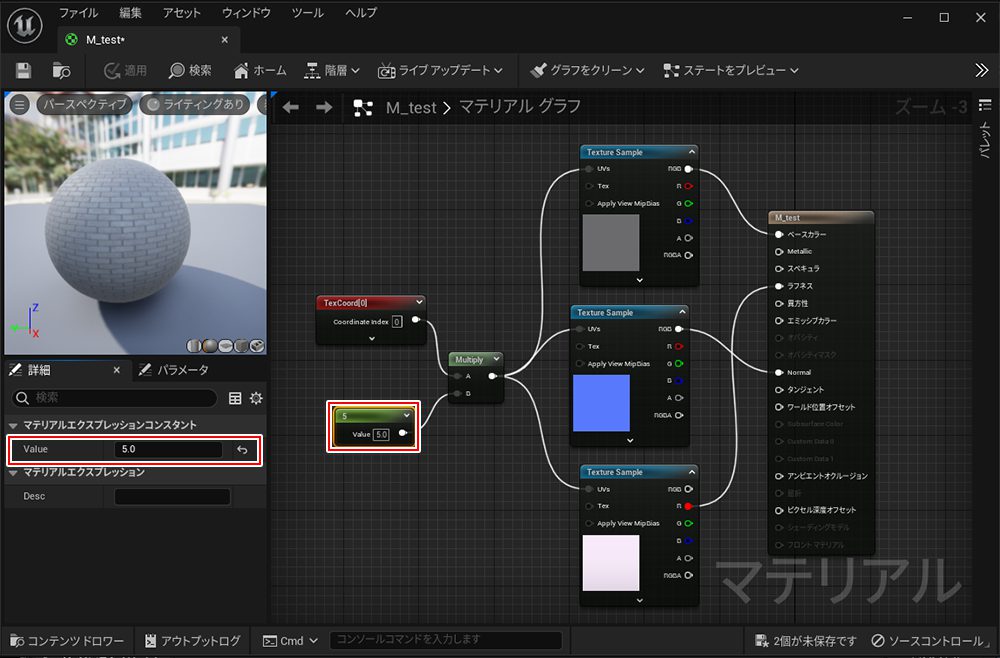Open the Window menu
Viewport: 1000px width, 658px height.
(245, 13)
